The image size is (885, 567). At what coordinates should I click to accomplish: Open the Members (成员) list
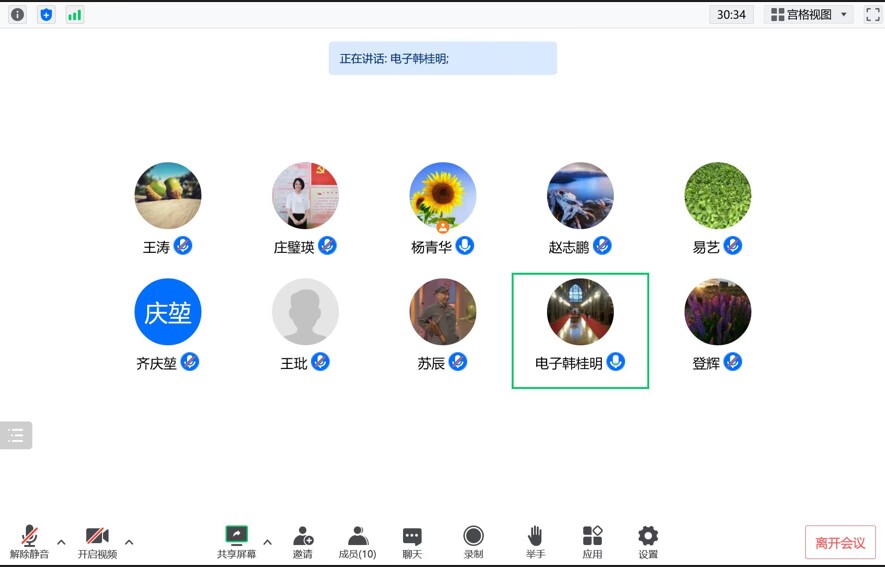pyautogui.click(x=357, y=542)
